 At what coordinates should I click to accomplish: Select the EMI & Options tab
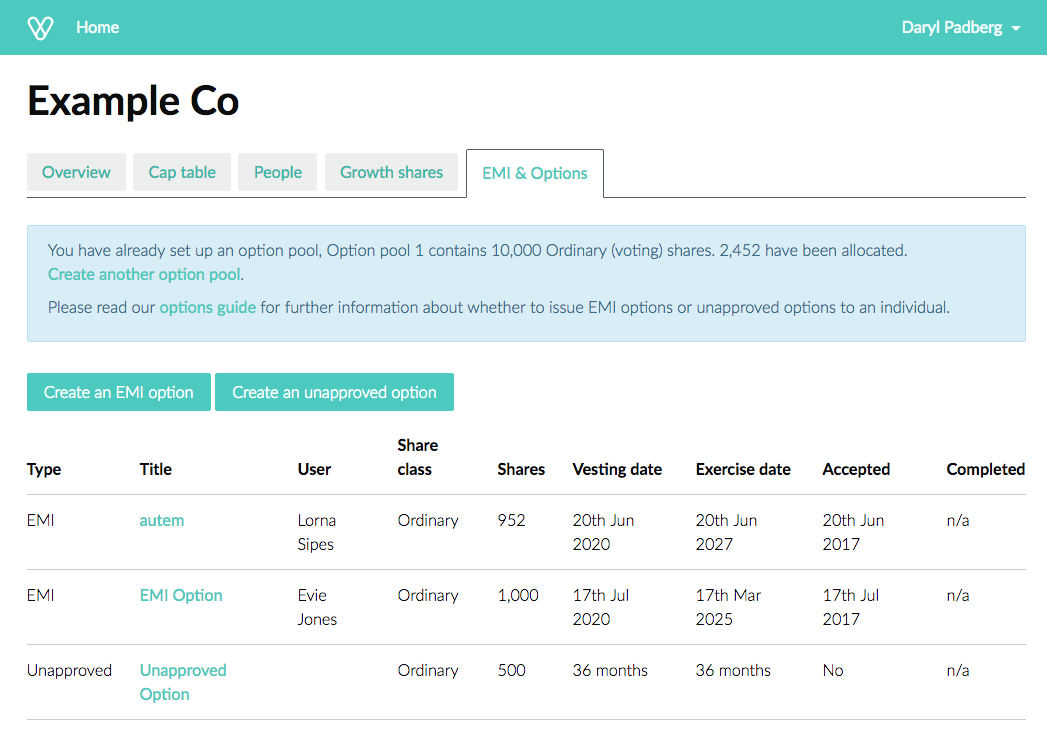point(534,173)
